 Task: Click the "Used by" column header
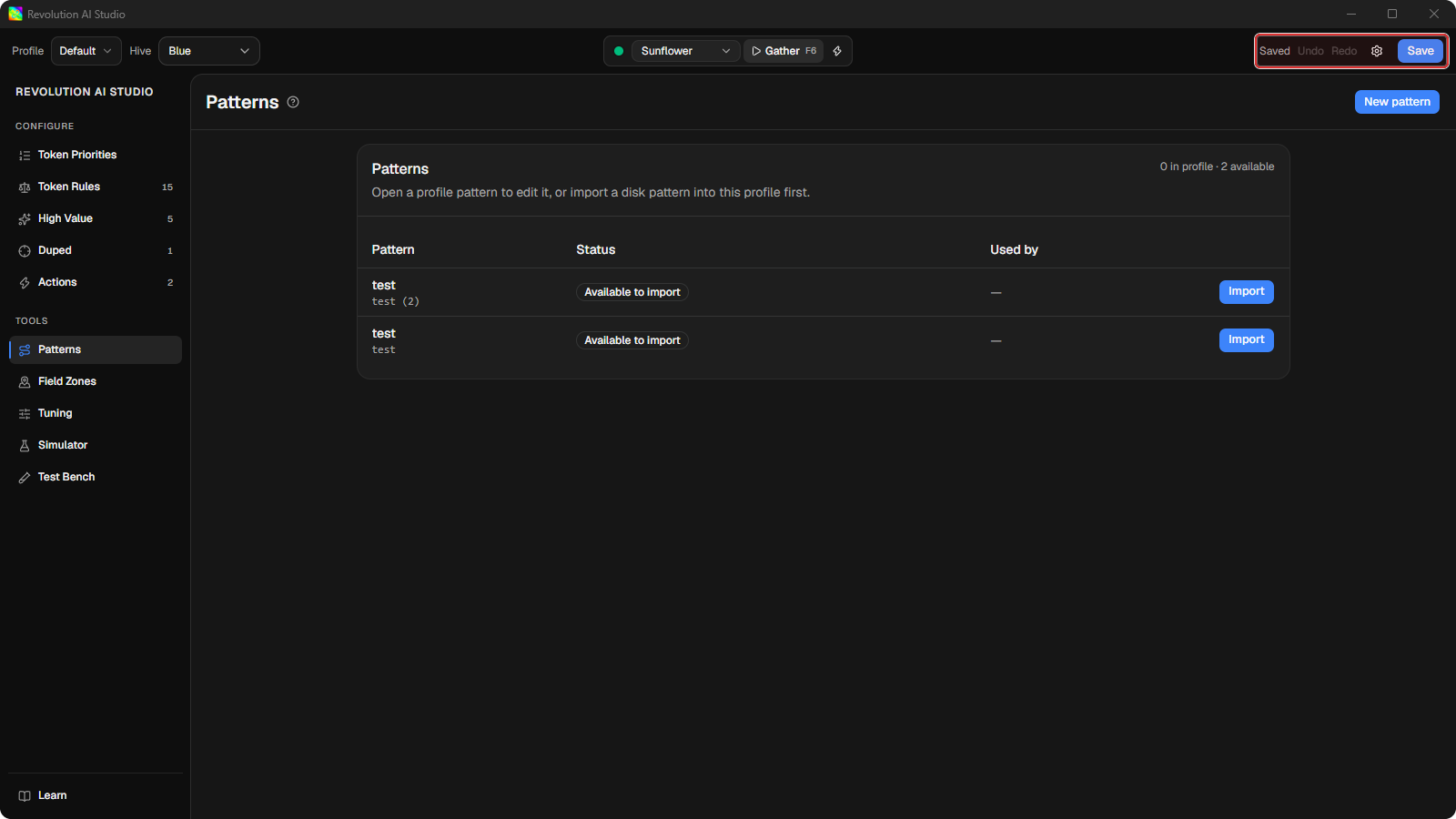pyautogui.click(x=1015, y=249)
